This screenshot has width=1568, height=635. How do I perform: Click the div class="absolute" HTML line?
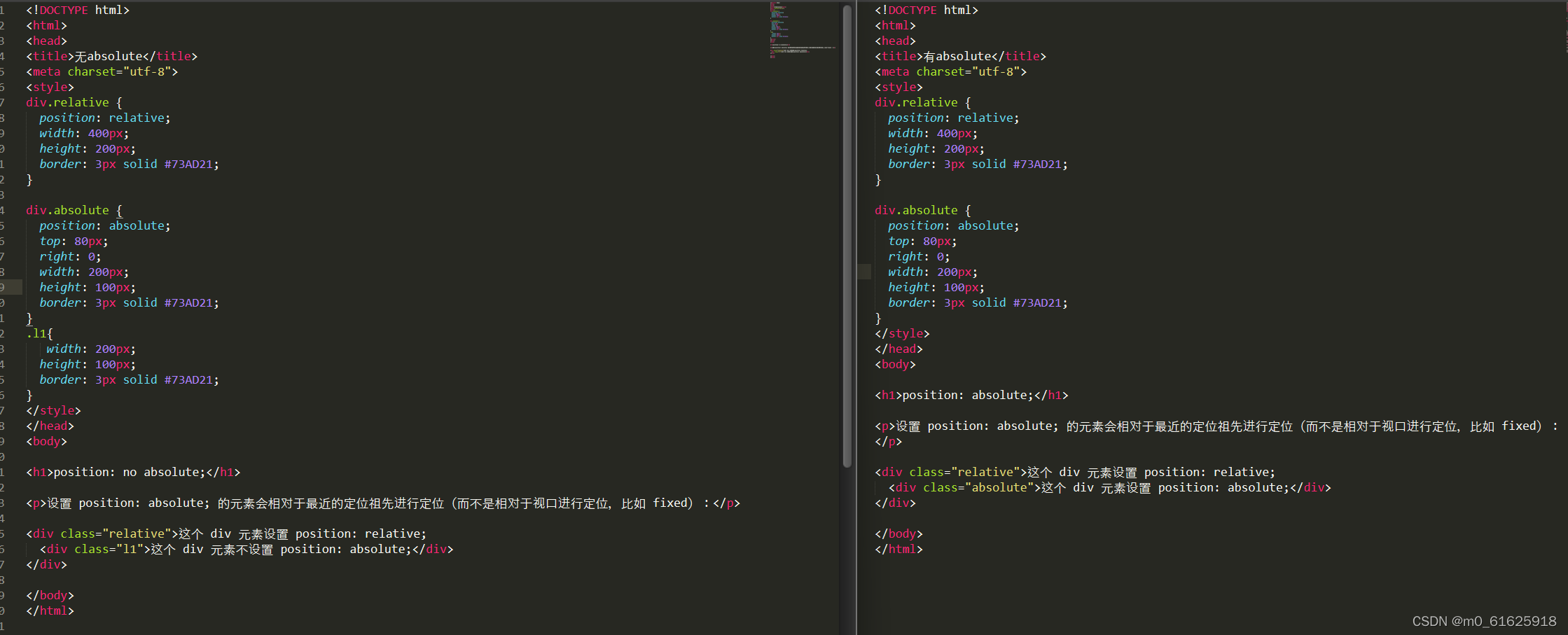tap(1109, 487)
